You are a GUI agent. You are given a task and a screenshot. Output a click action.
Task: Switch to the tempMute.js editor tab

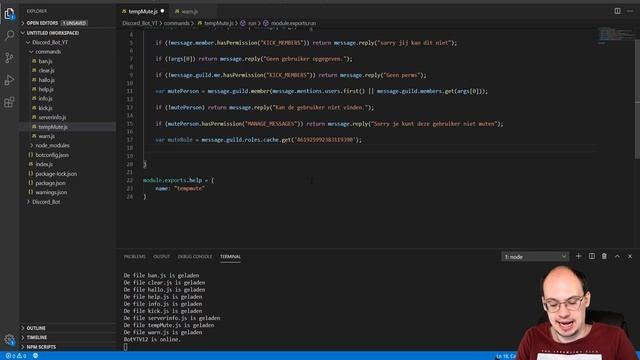coord(143,11)
